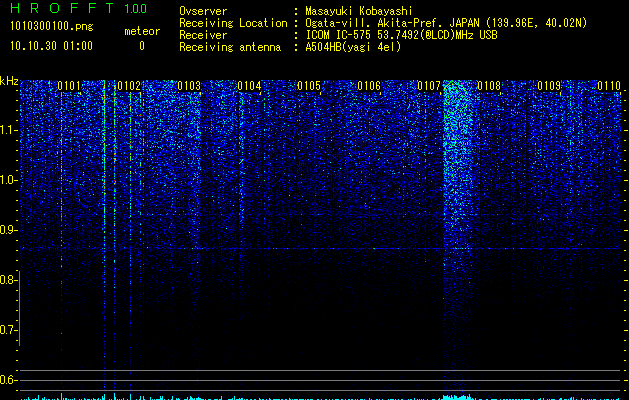Click the 0107 time marker
629x400 pixels.
click(x=429, y=86)
